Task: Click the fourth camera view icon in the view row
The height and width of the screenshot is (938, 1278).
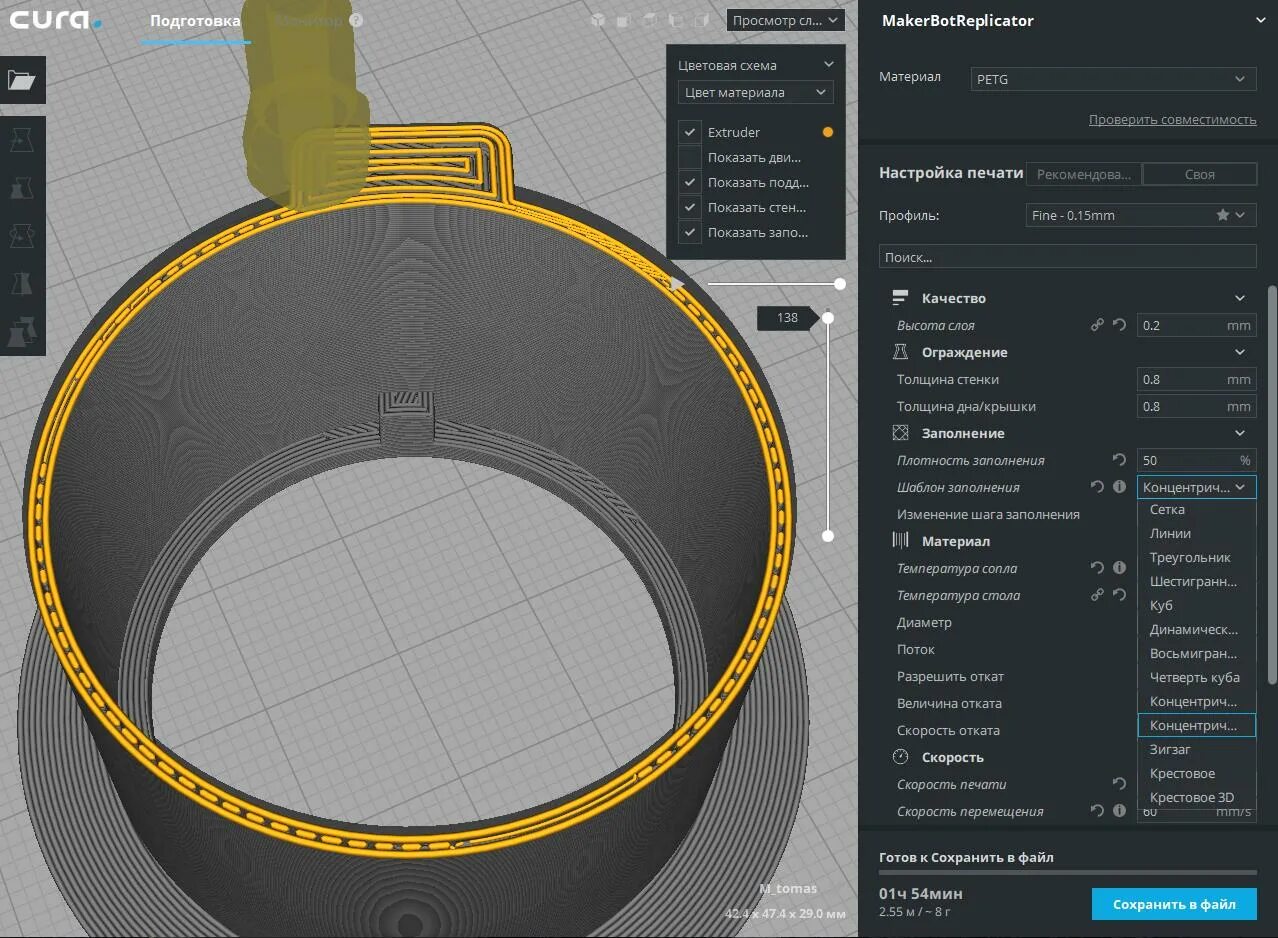Action: pos(675,20)
